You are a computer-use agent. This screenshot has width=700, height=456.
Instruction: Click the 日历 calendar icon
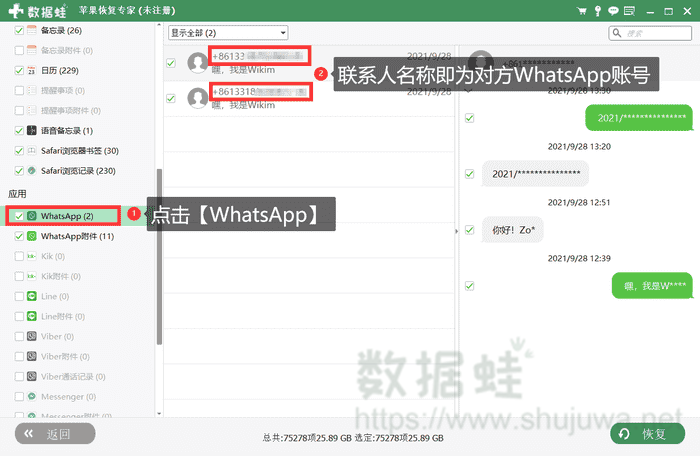point(32,71)
